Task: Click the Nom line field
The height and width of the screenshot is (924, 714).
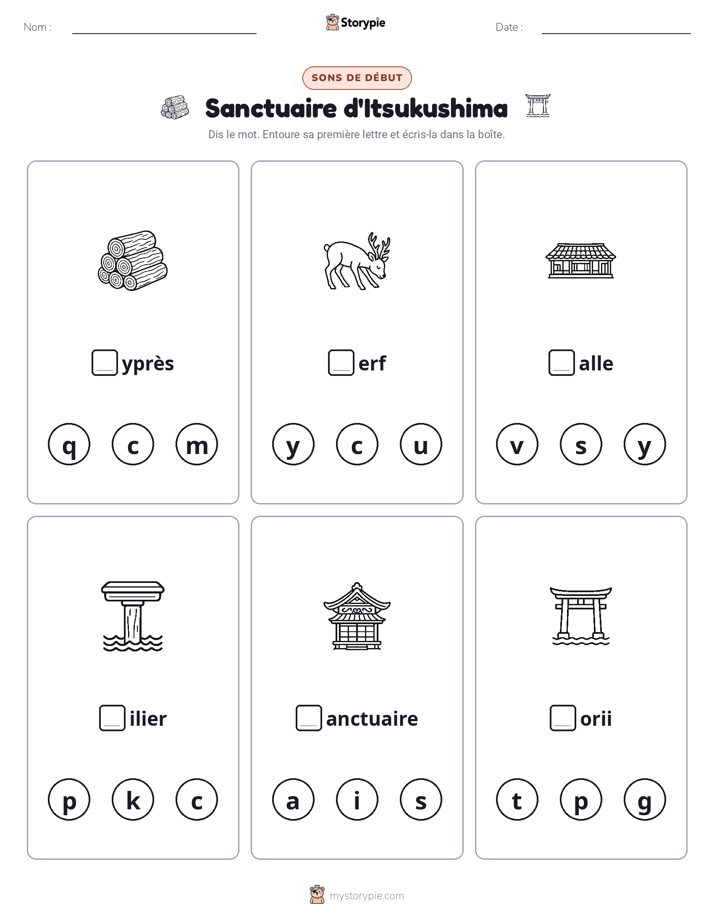Action: [x=164, y=27]
